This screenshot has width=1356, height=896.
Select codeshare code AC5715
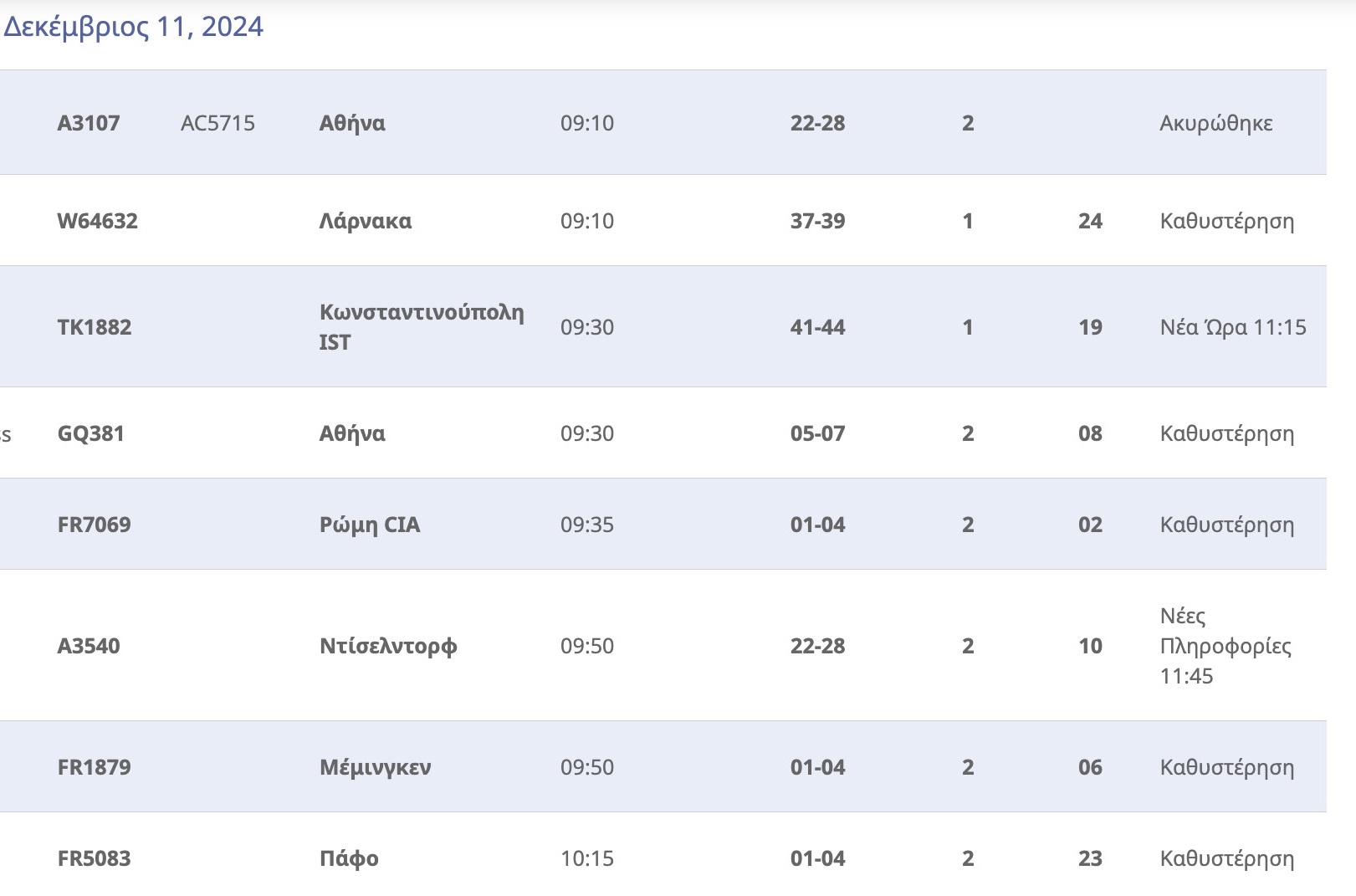coord(217,123)
